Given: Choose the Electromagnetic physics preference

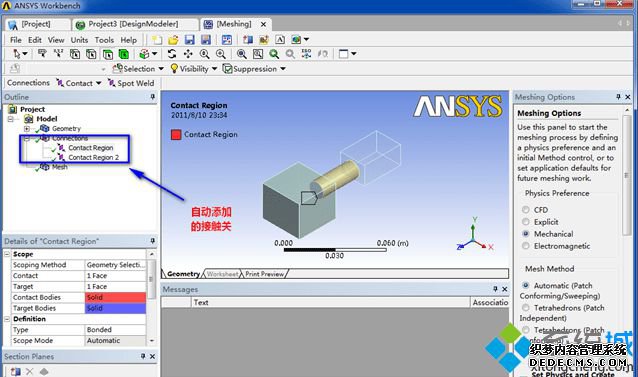Looking at the screenshot, I should point(526,246).
